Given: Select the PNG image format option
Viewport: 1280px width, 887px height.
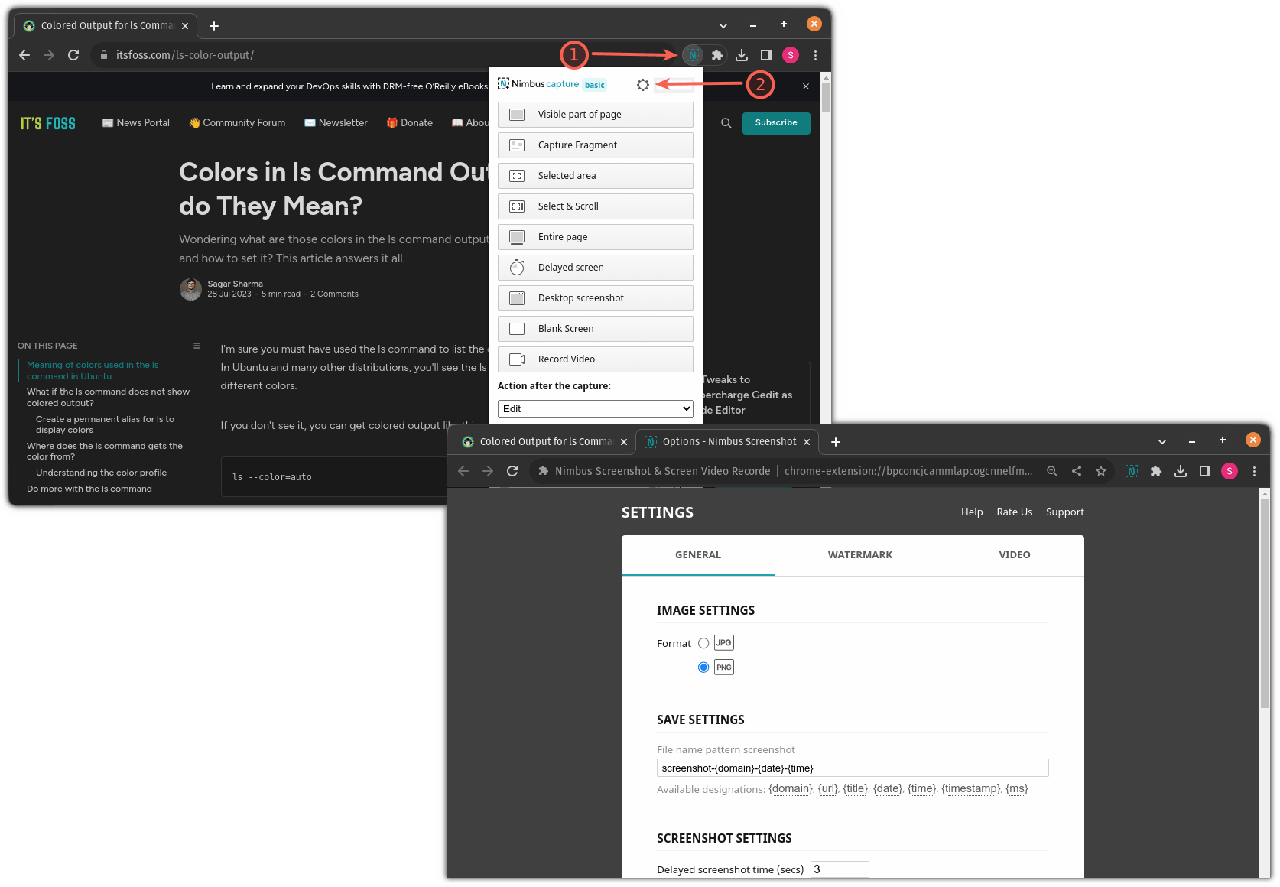Looking at the screenshot, I should pos(704,667).
